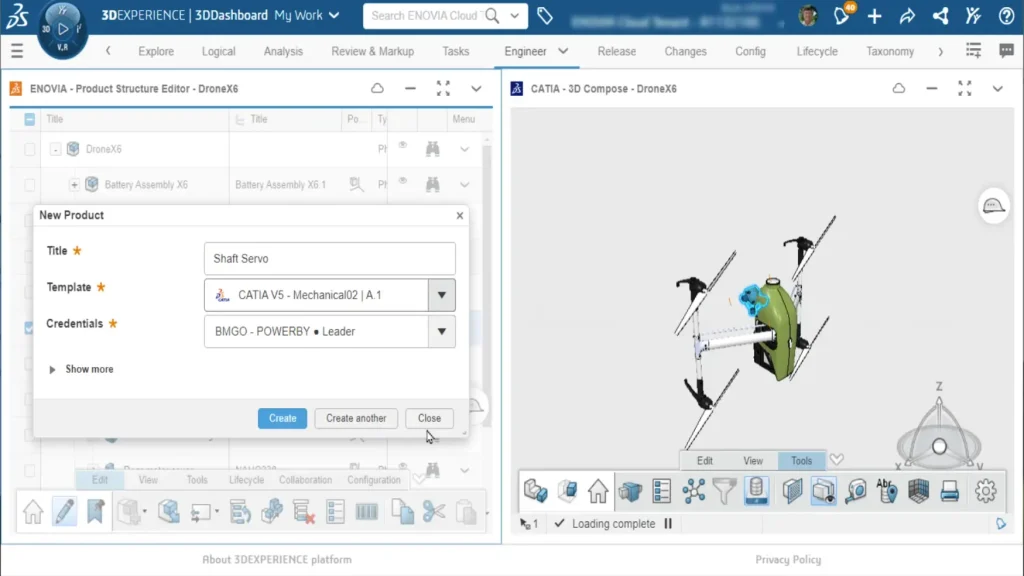Click the Home icon in 3D Compose toolbar
The image size is (1024, 576).
point(598,491)
